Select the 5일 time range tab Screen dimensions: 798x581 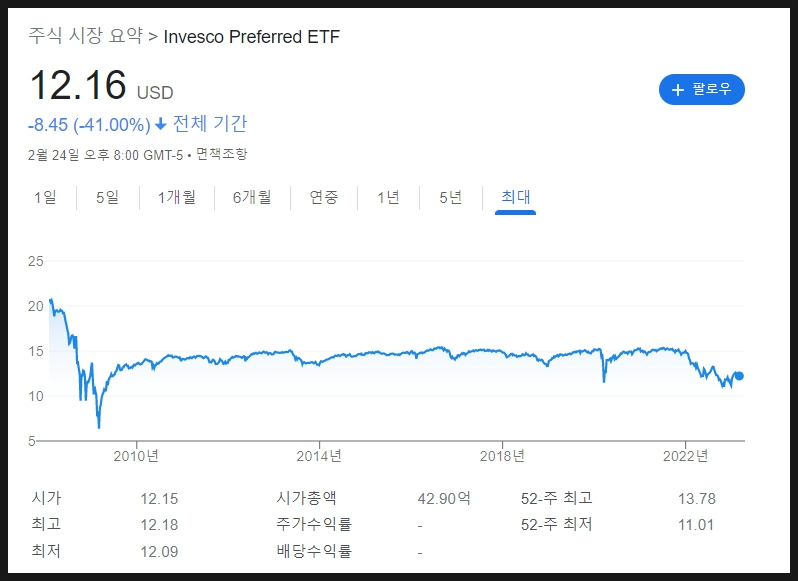tap(107, 197)
